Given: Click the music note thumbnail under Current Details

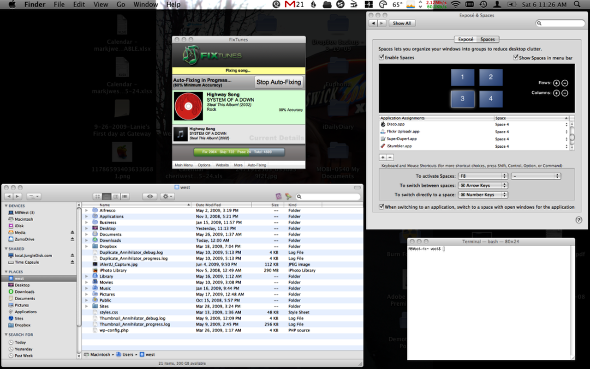Looking at the screenshot, I should coord(181,134).
